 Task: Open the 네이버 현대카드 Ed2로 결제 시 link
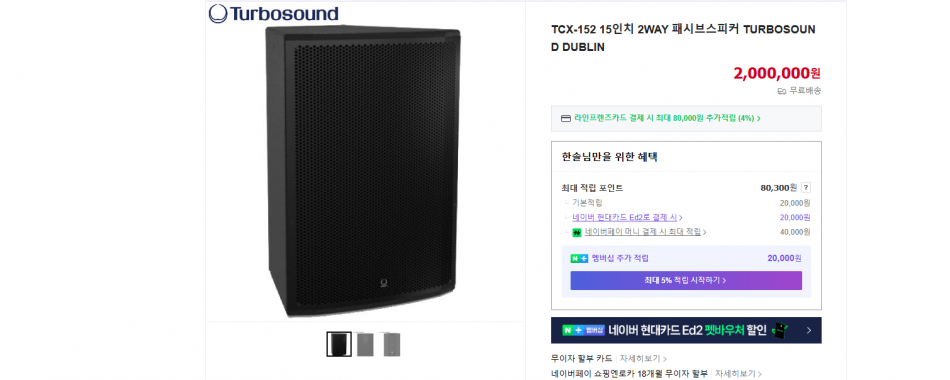627,218
